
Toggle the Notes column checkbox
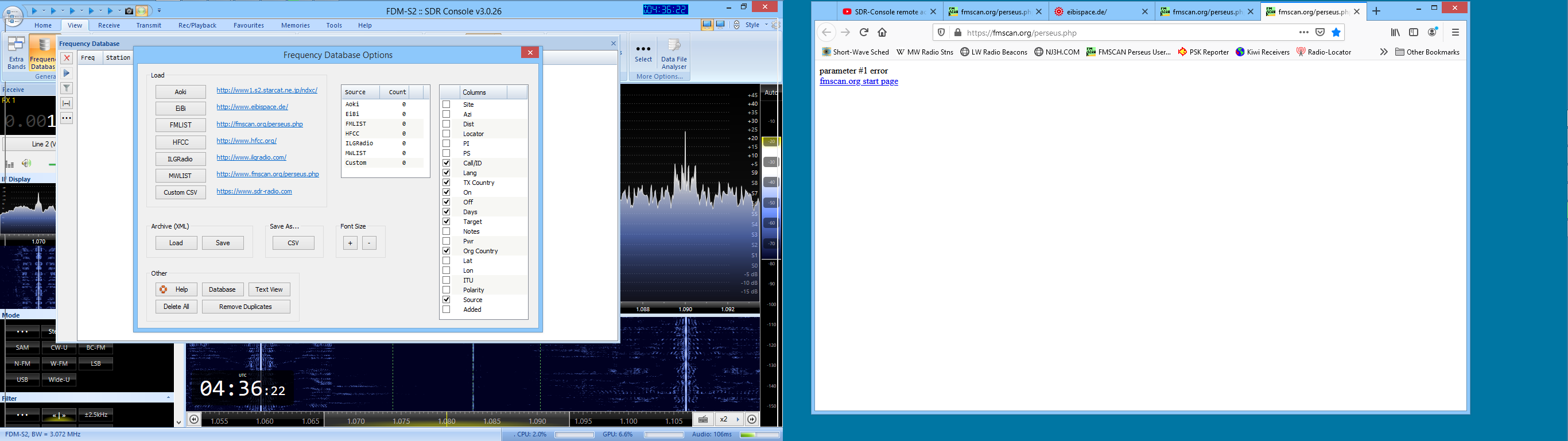(446, 231)
